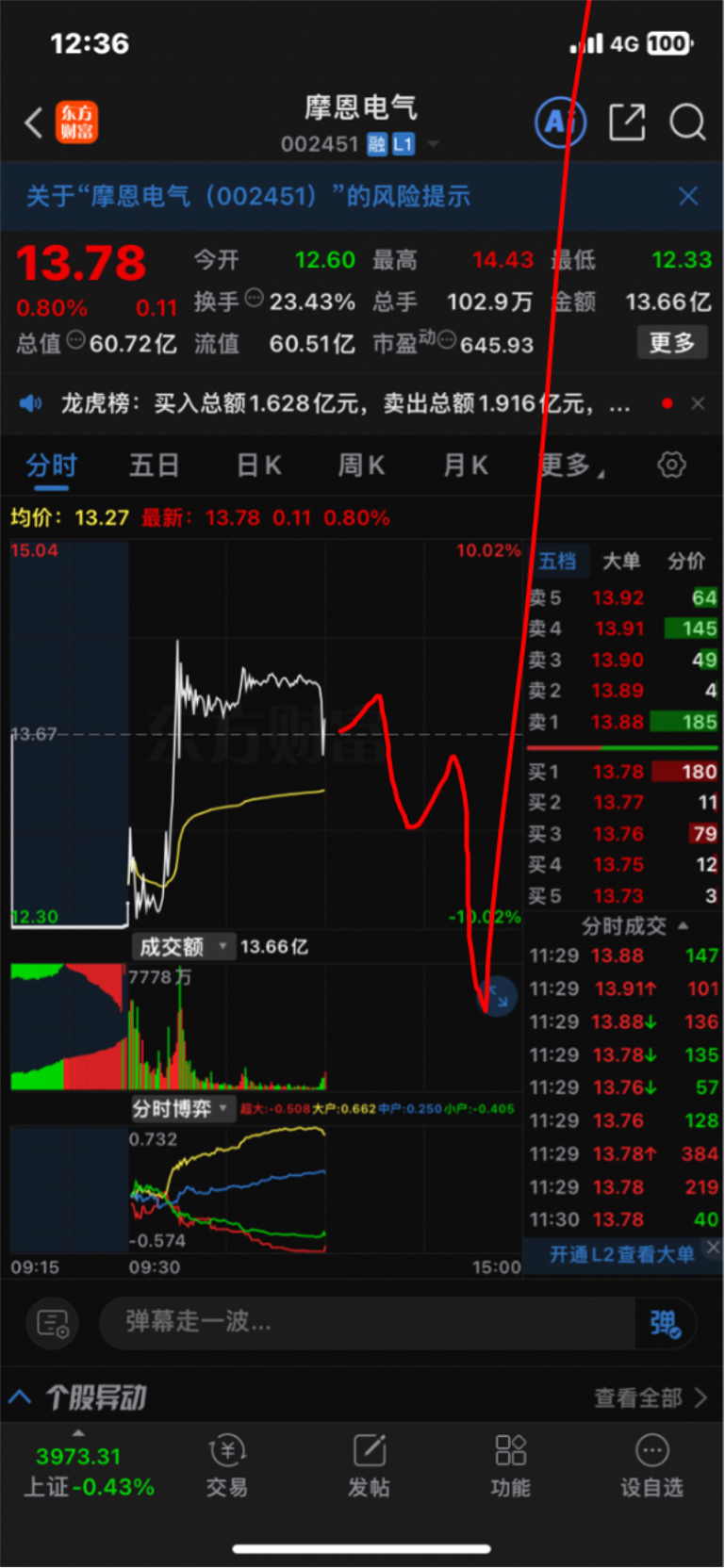This screenshot has height=1568, width=725.
Task: Tap the danmaku list settings icon
Action: (53, 1323)
